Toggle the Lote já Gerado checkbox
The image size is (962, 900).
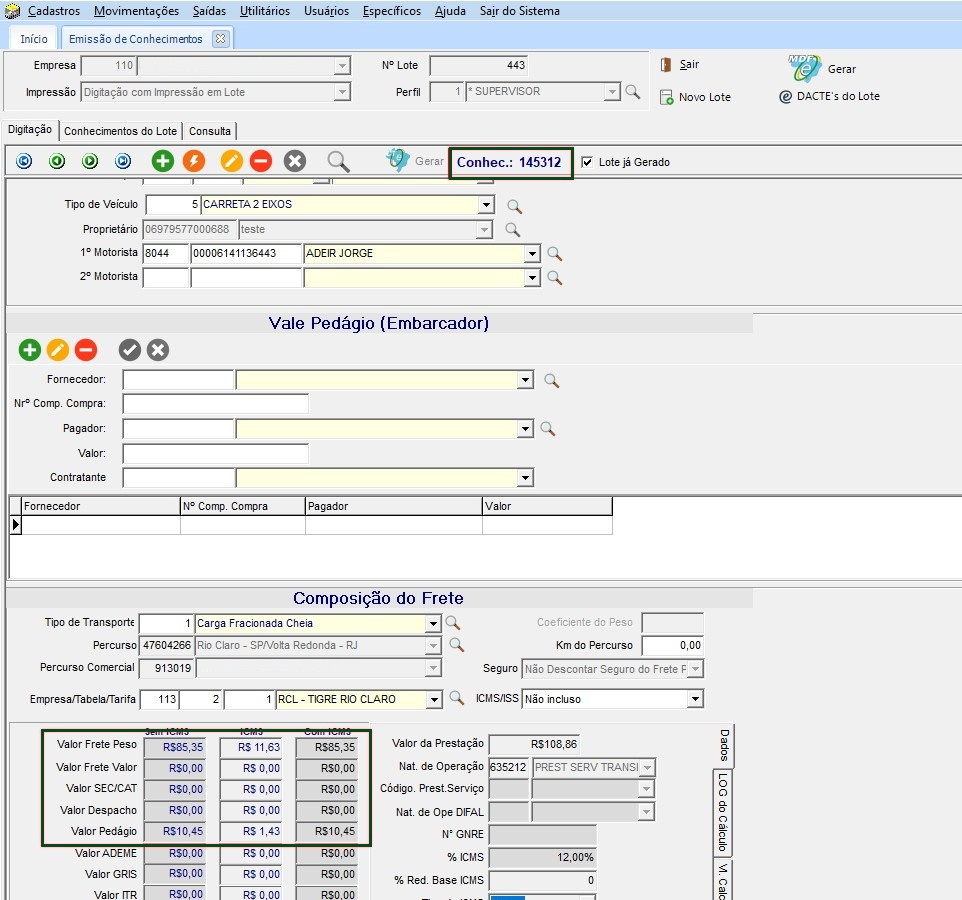point(587,162)
